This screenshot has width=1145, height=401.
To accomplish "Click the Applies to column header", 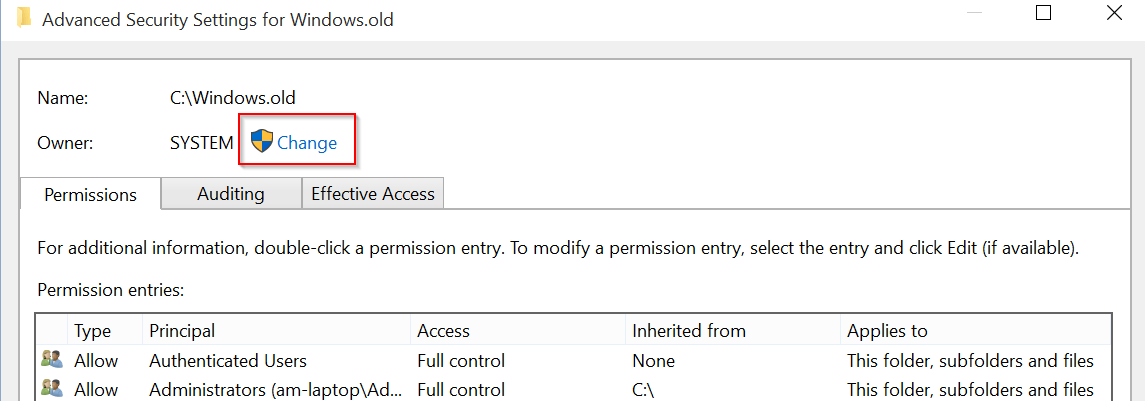I will (x=887, y=331).
